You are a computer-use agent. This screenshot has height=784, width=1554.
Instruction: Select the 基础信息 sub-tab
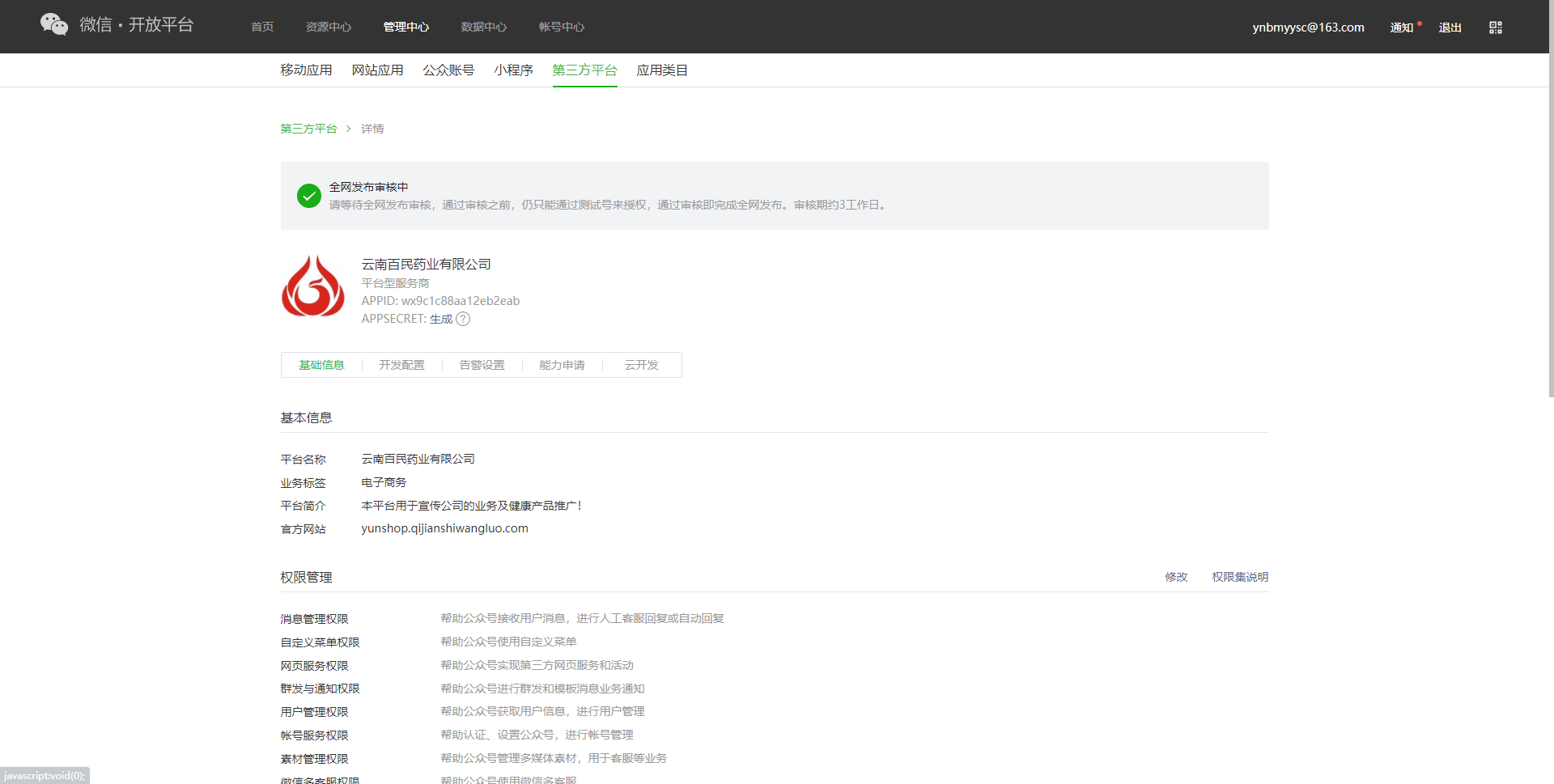321,365
